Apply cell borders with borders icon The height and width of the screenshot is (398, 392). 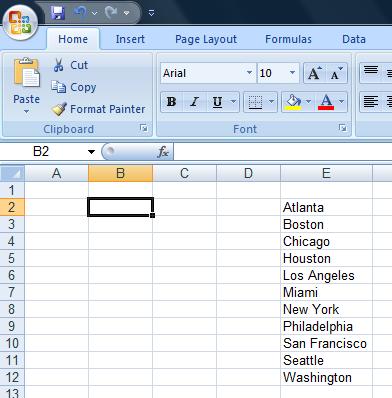[255, 102]
